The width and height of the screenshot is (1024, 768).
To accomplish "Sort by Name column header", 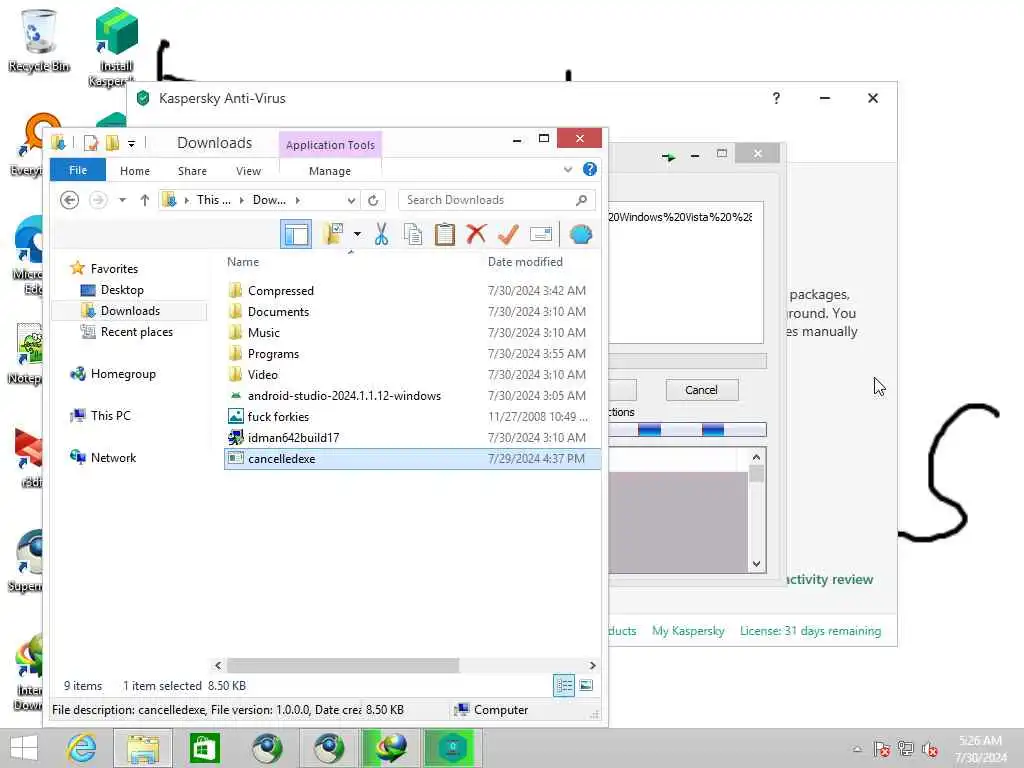I will pyautogui.click(x=243, y=262).
